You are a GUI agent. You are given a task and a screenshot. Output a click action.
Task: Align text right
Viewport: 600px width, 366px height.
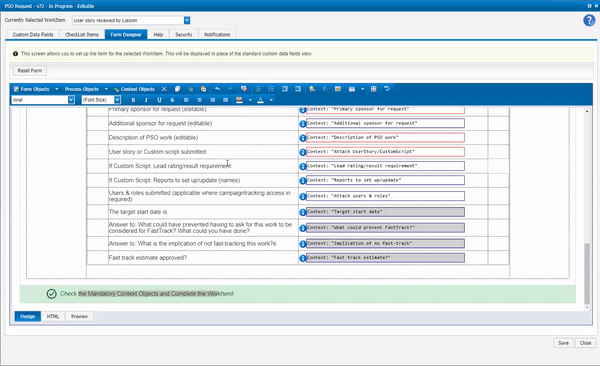212,100
